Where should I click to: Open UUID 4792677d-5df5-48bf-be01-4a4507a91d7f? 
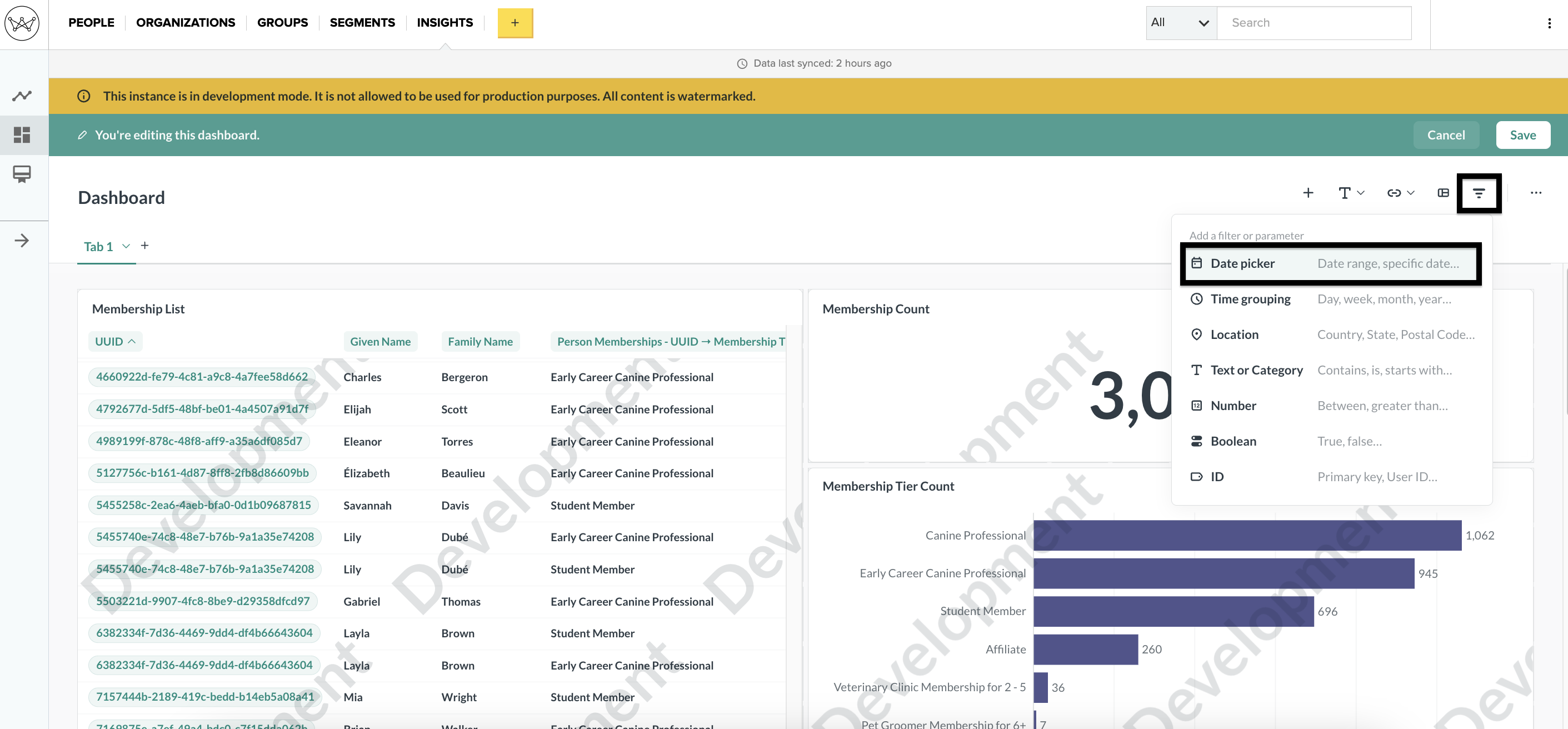(202, 409)
